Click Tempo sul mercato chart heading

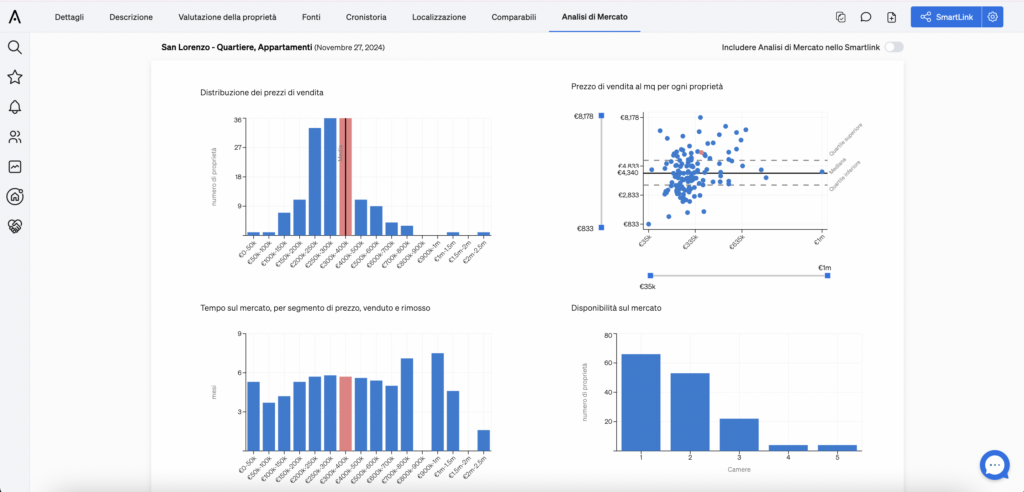pyautogui.click(x=315, y=307)
